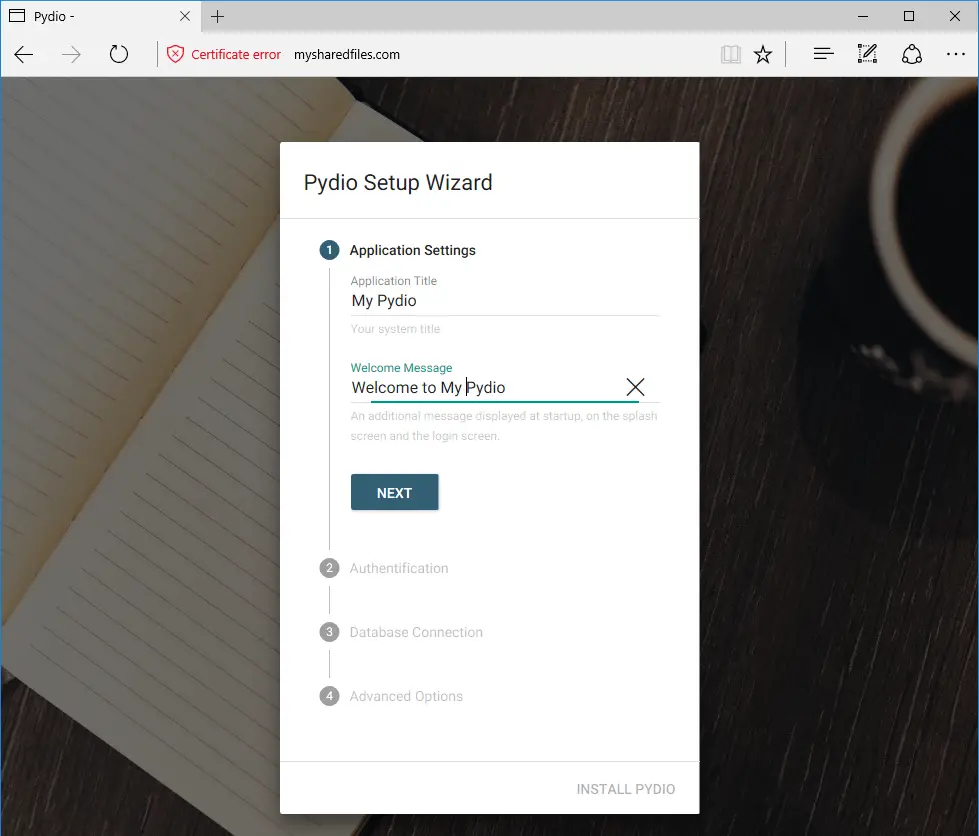Add page to favorites star icon
The height and width of the screenshot is (836, 979).
tap(762, 55)
